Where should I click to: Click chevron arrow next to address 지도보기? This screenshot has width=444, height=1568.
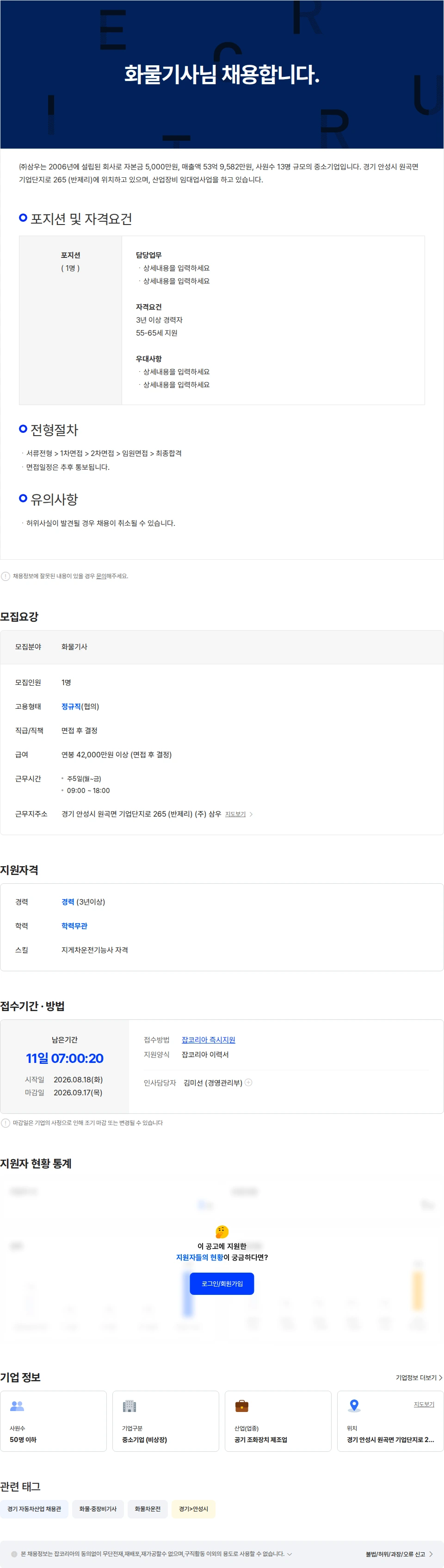click(x=251, y=814)
